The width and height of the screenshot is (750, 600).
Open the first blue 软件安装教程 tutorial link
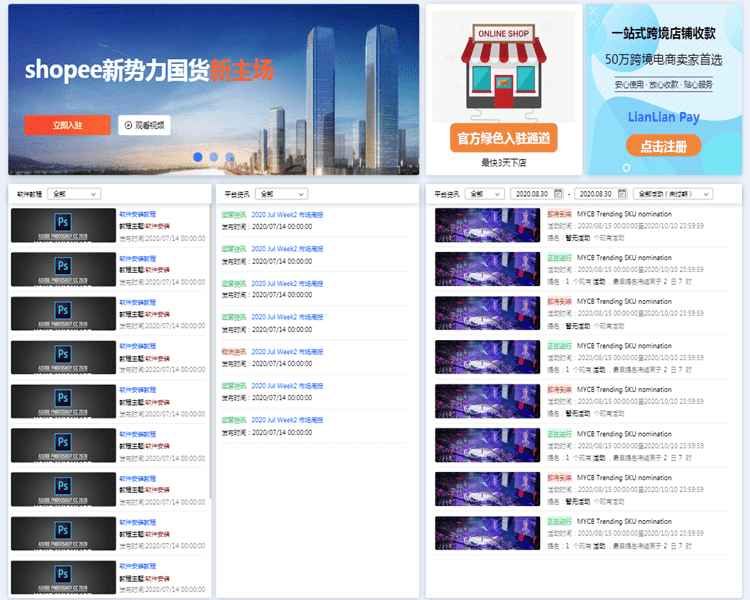138,214
